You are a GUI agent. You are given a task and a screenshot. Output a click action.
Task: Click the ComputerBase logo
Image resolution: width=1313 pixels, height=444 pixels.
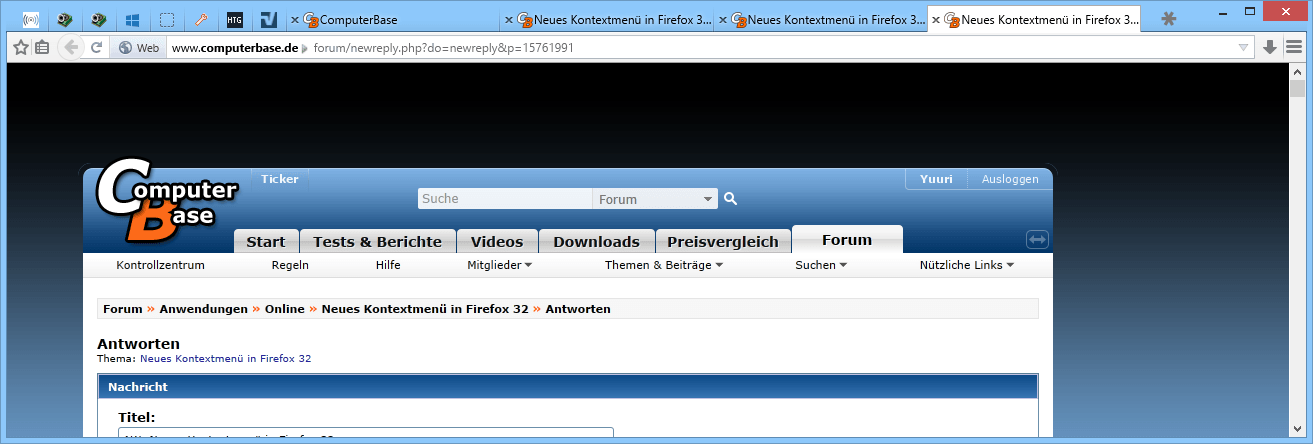[166, 201]
